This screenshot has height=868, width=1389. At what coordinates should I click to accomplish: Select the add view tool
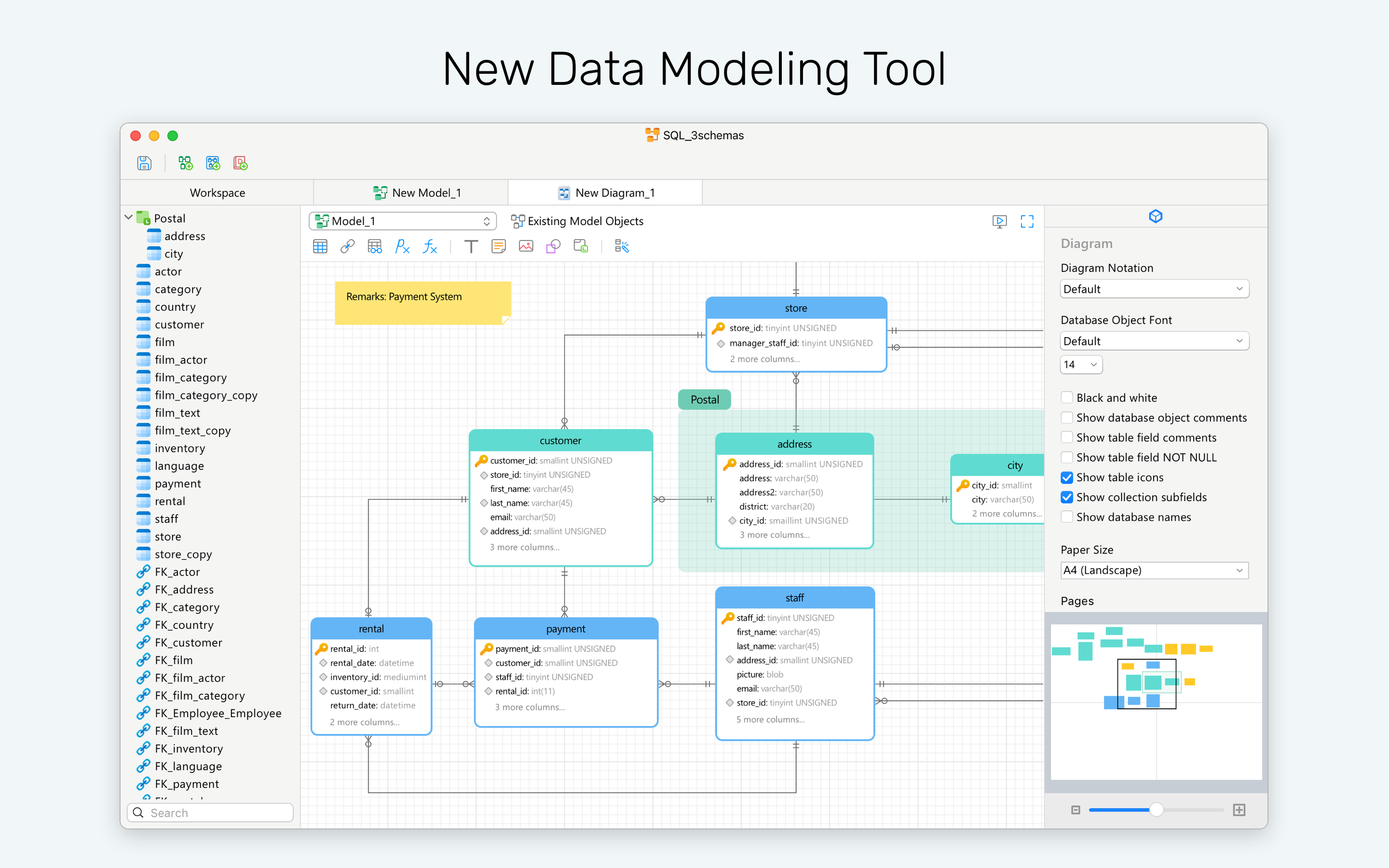pos(375,247)
